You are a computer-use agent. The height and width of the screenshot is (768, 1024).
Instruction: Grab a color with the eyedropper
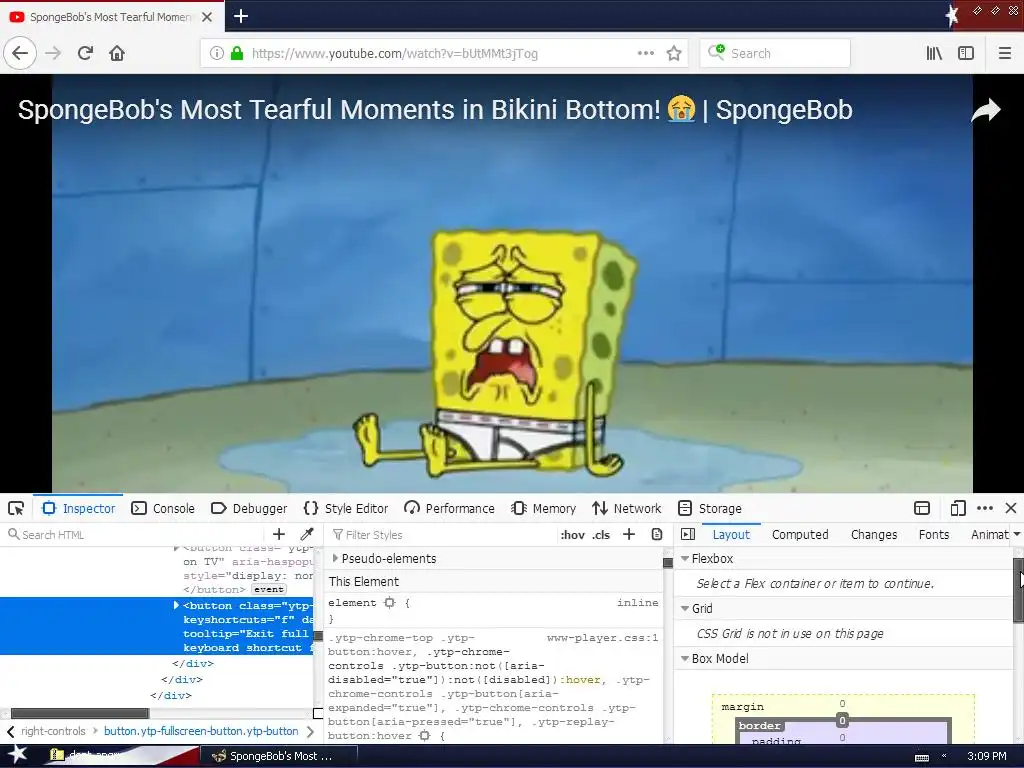pyautogui.click(x=307, y=534)
